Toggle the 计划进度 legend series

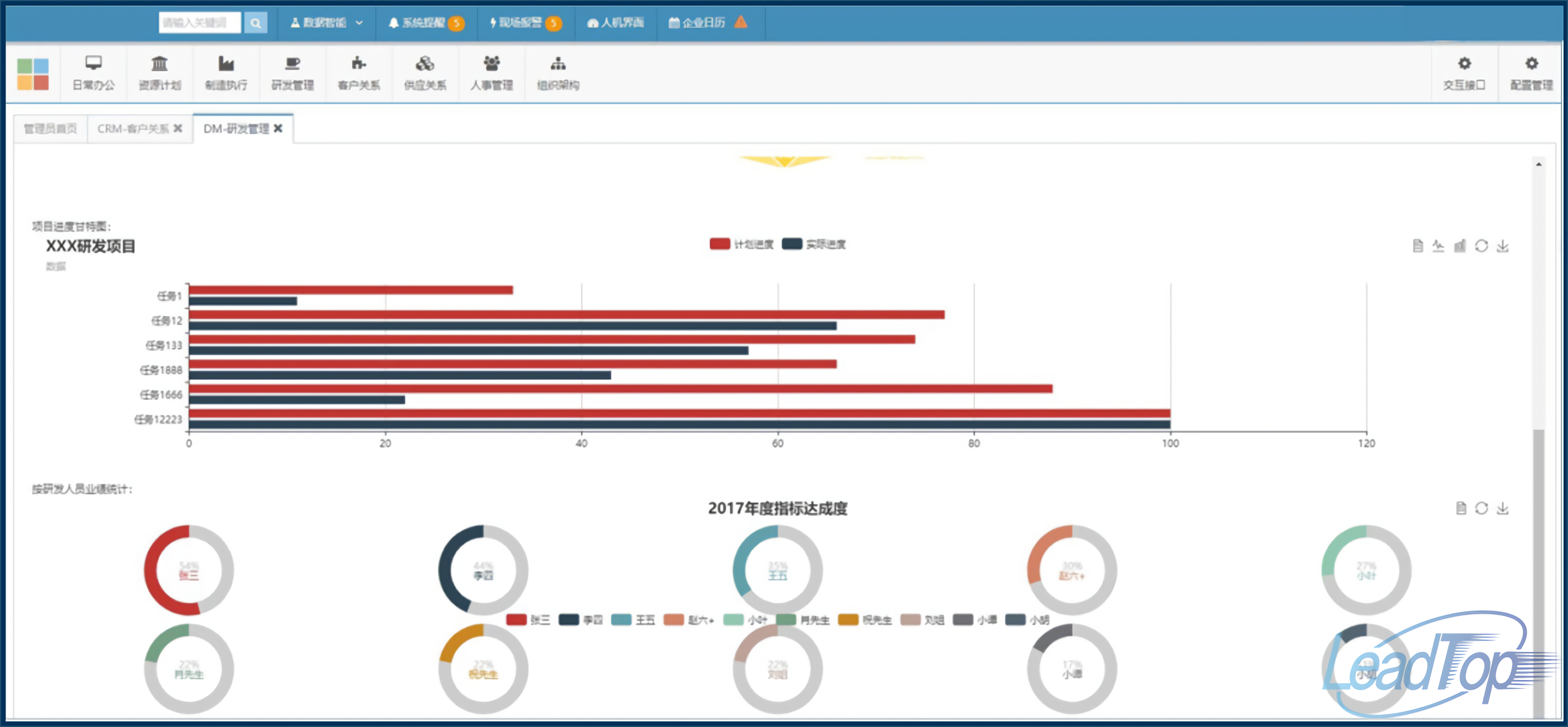click(741, 244)
